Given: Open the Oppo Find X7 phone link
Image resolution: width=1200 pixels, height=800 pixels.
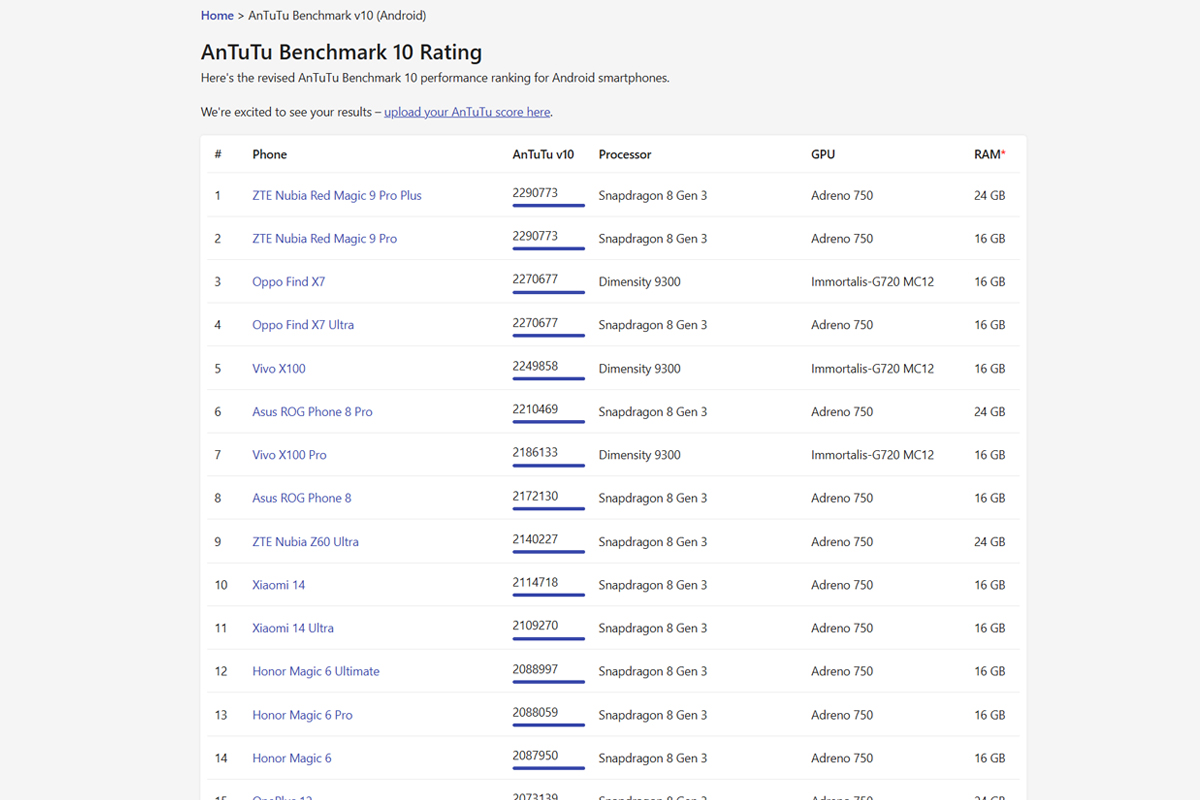Looking at the screenshot, I should coord(288,282).
